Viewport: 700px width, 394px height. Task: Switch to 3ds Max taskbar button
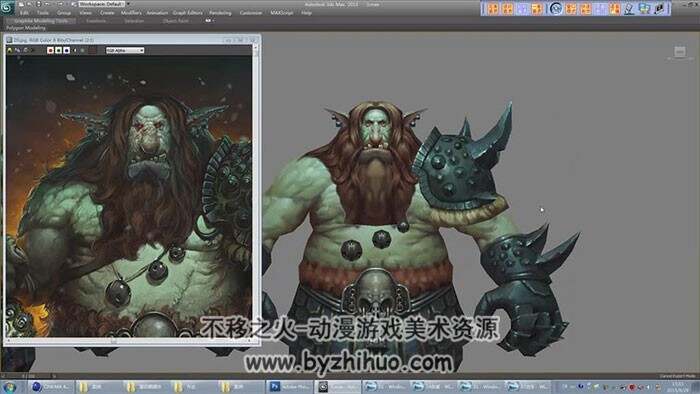337,387
